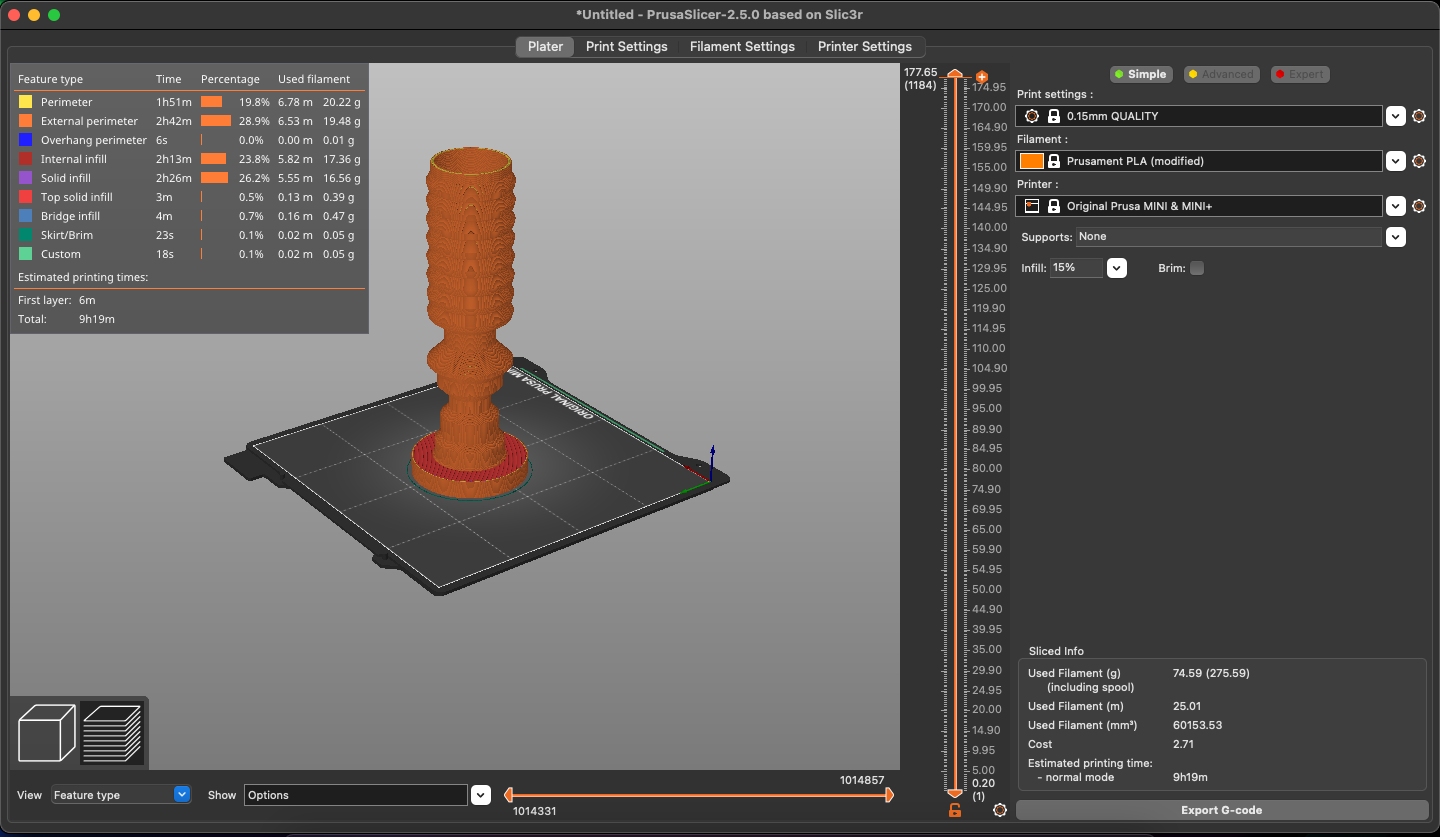Click the right thumb of the horizontal moves slider
The image size is (1440, 837).
click(x=888, y=795)
